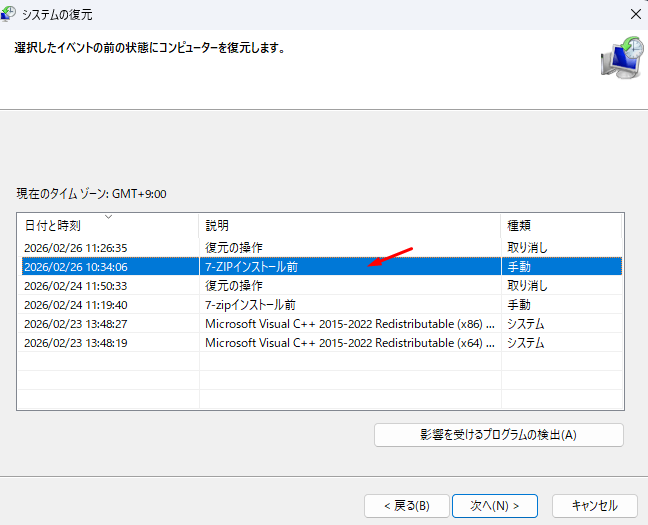Close the システムの復元 window
The height and width of the screenshot is (525, 648).
point(635,14)
